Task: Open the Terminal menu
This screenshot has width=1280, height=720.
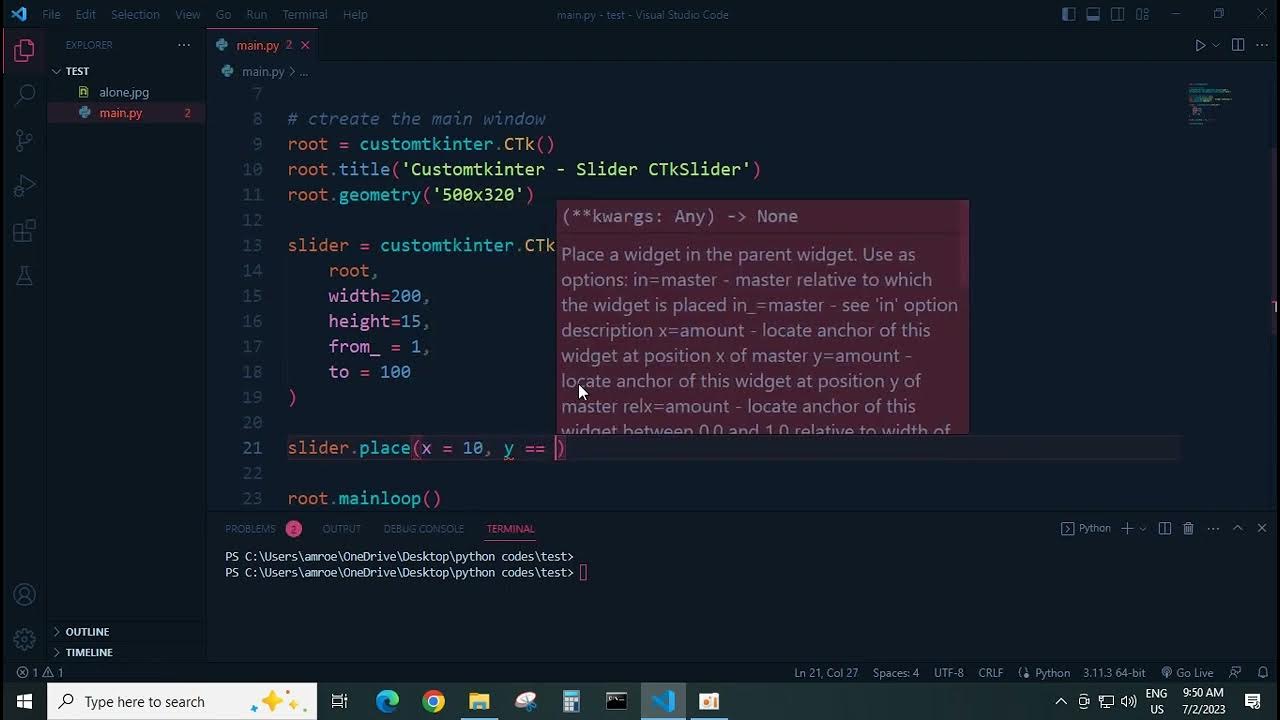Action: (305, 14)
